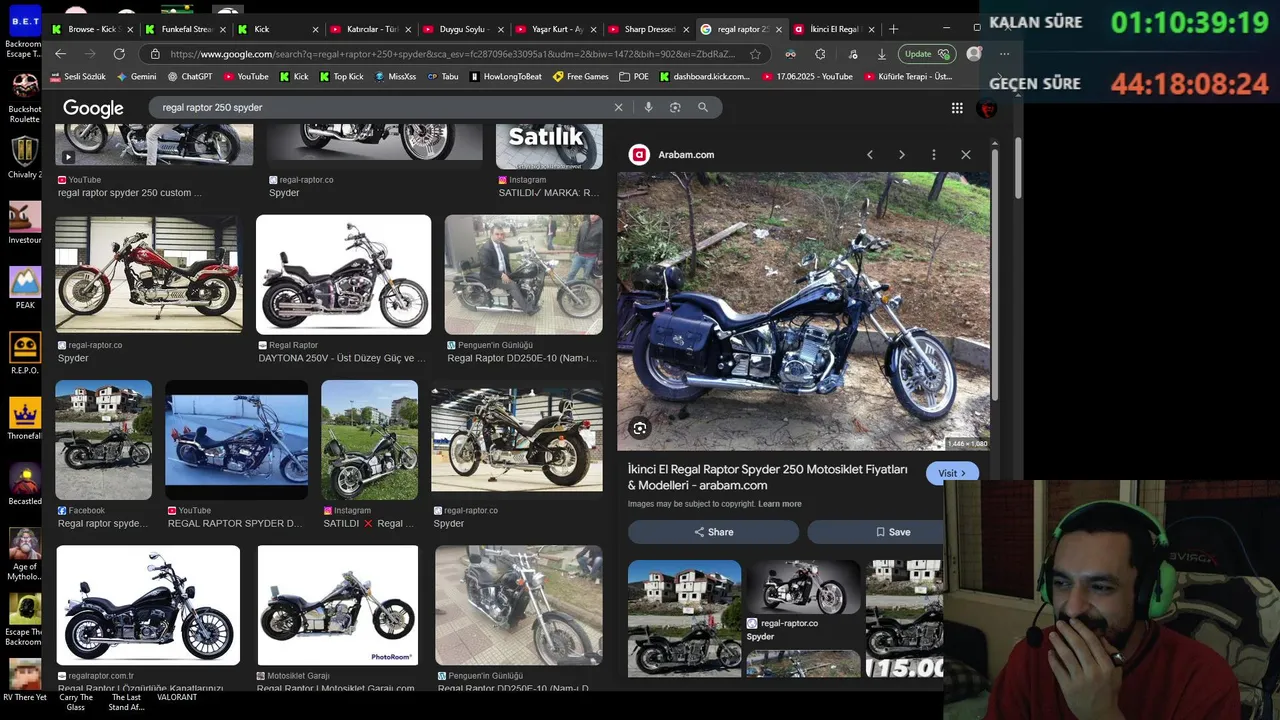
Task: Reload the Google search page
Action: click(119, 54)
